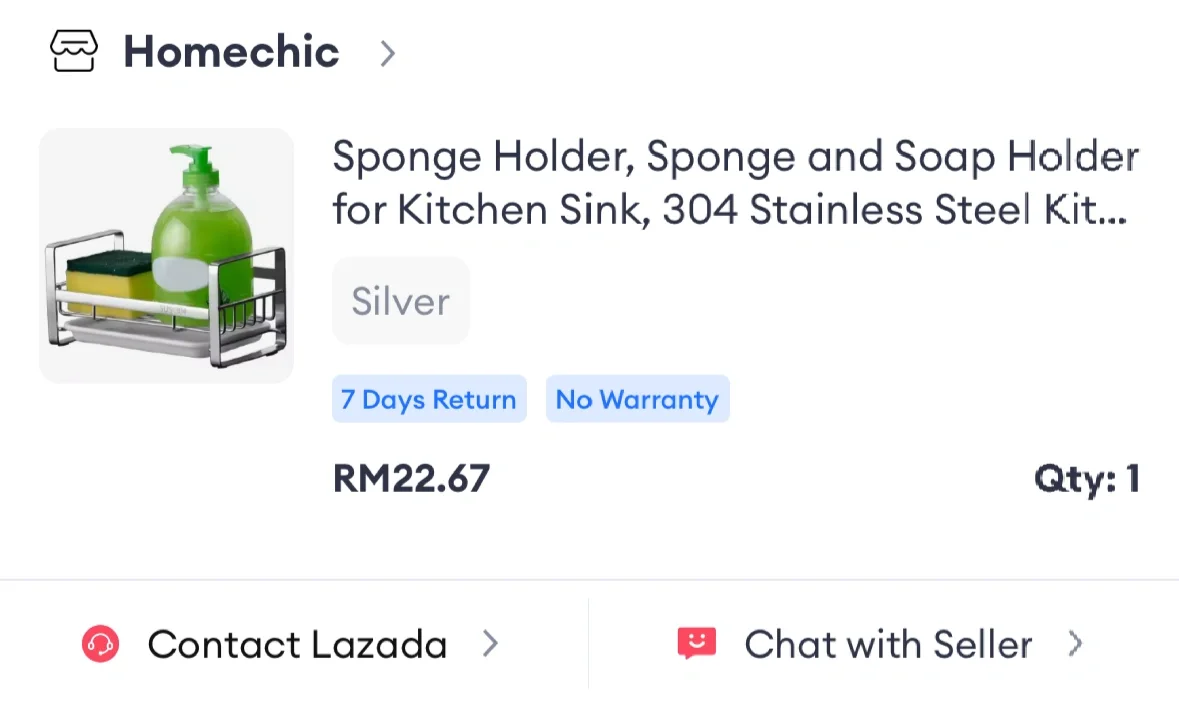The image size is (1179, 703).
Task: Expand store page via chevron beside Homechic
Action: [x=388, y=53]
